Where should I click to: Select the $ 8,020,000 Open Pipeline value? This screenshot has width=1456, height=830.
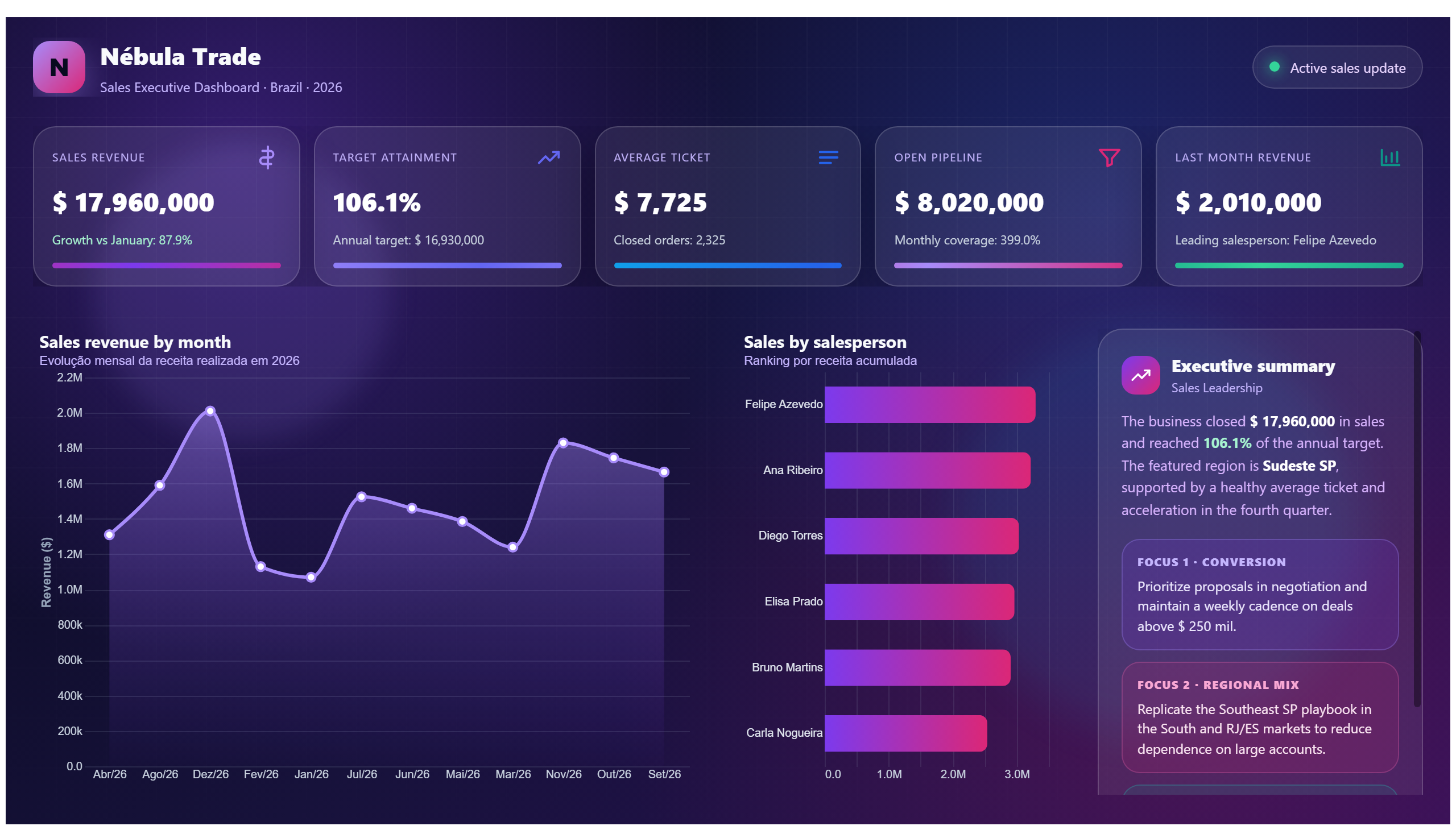[x=969, y=202]
